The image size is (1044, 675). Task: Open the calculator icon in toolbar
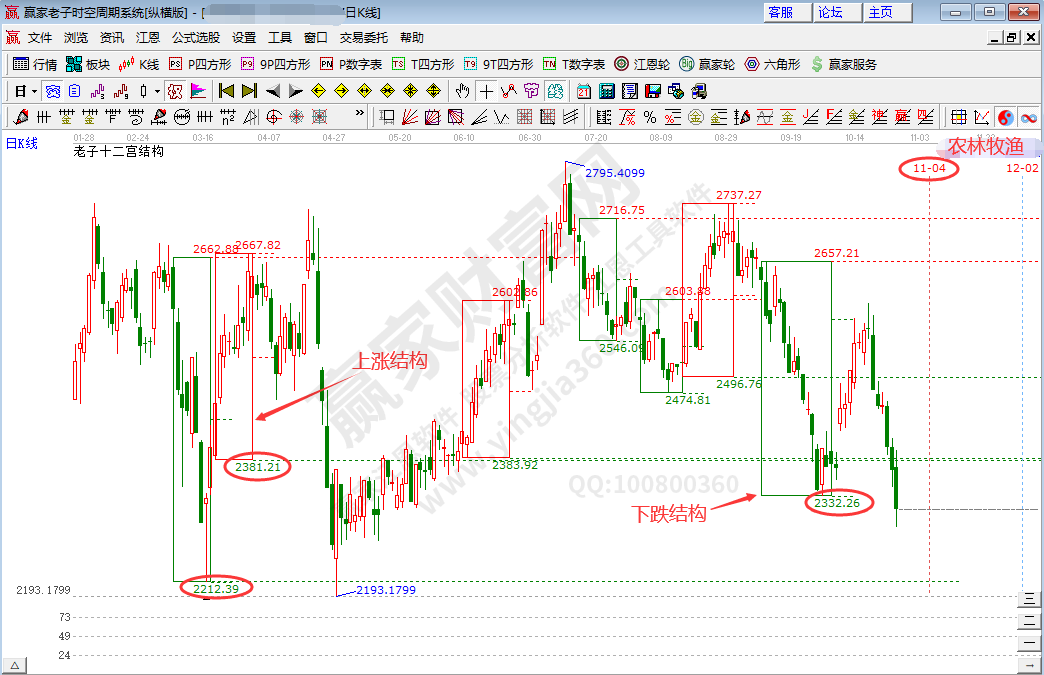[605, 91]
